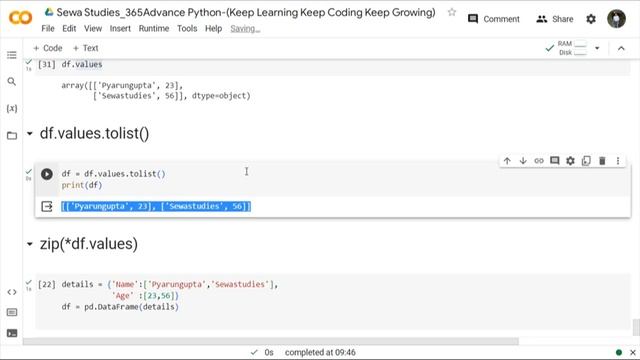The width and height of the screenshot is (640, 360).
Task: Click the highlighted output list text
Action: (x=156, y=207)
